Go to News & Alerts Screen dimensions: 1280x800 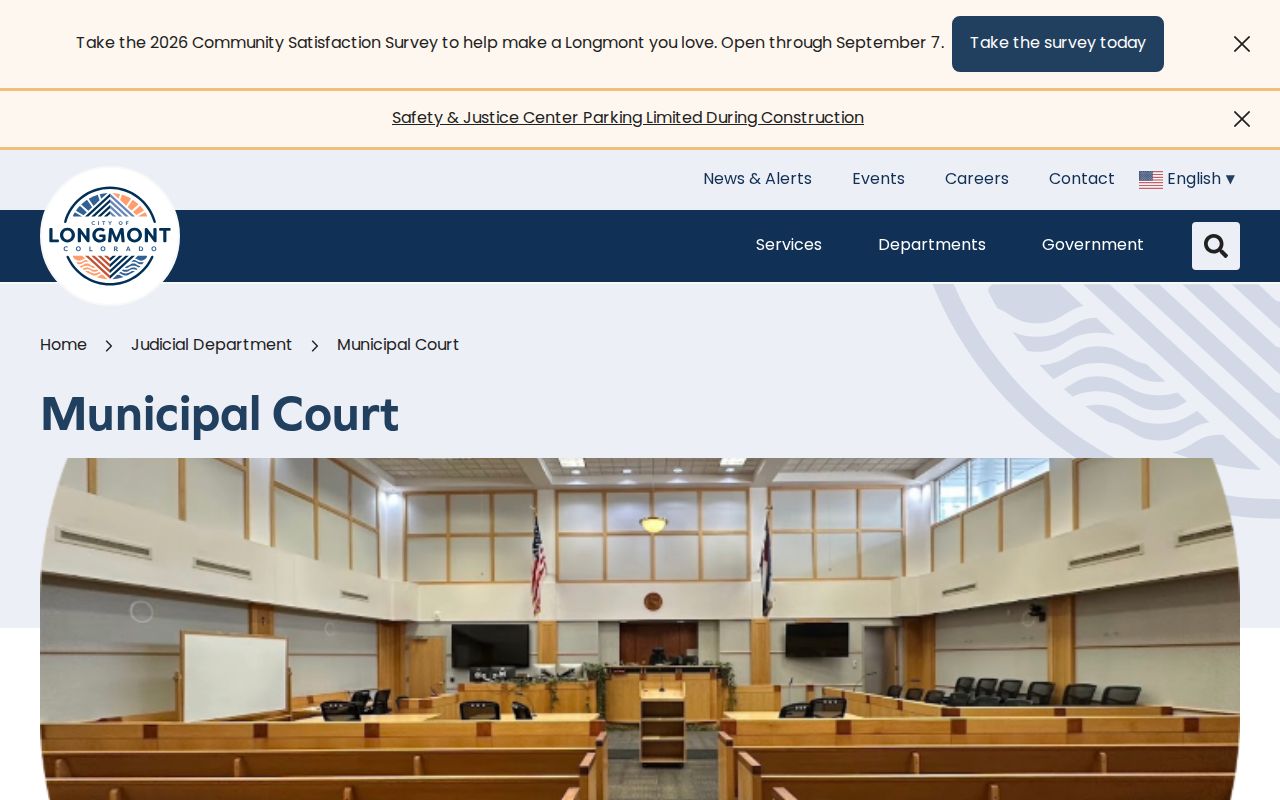(757, 179)
